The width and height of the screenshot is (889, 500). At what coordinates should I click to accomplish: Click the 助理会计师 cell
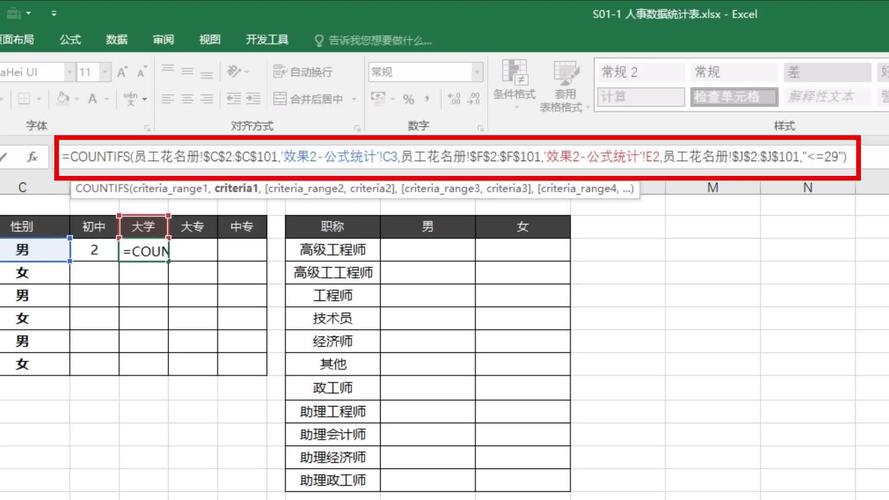[x=333, y=435]
